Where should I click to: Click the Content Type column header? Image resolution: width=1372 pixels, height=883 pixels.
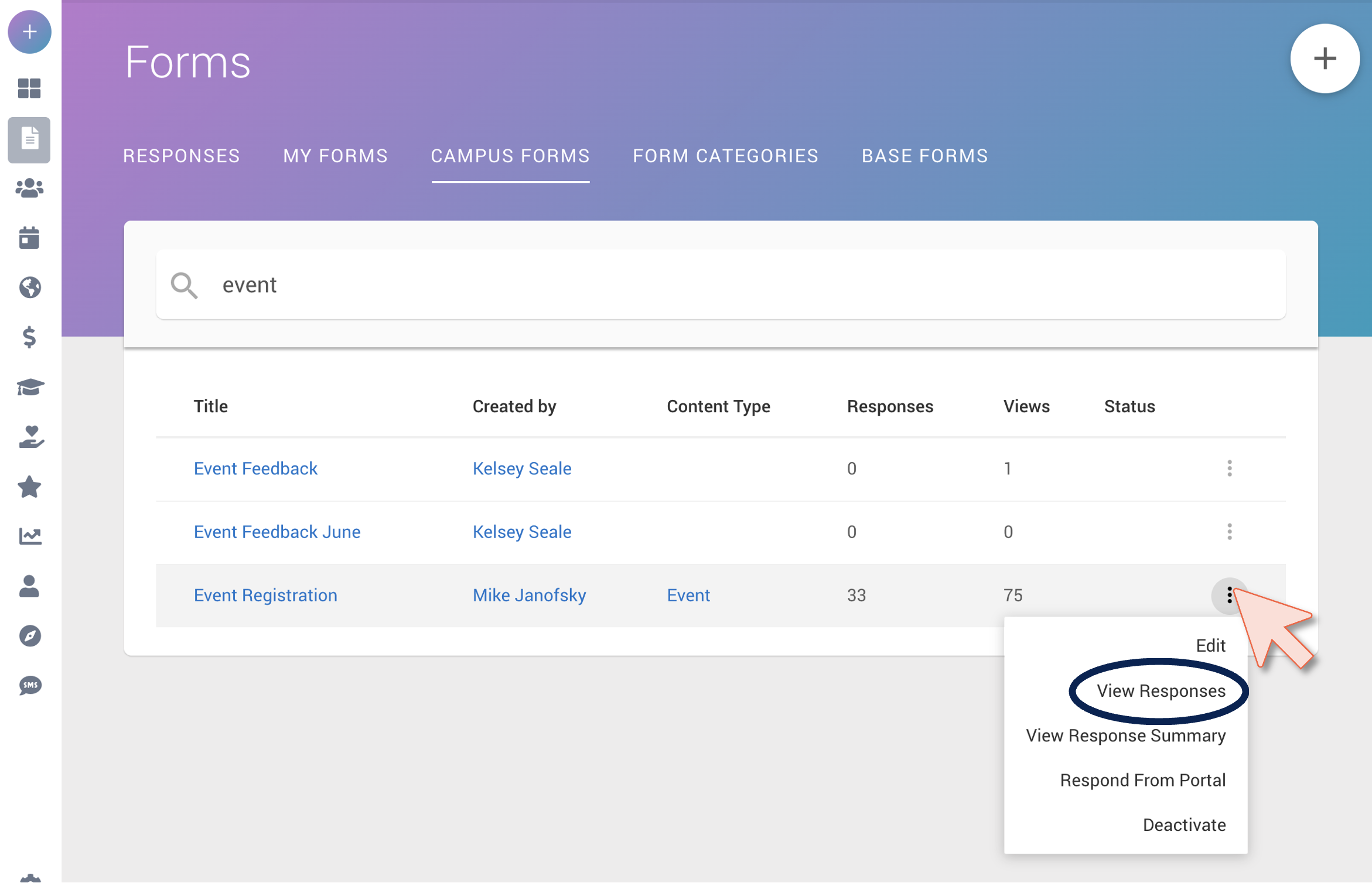(x=718, y=406)
